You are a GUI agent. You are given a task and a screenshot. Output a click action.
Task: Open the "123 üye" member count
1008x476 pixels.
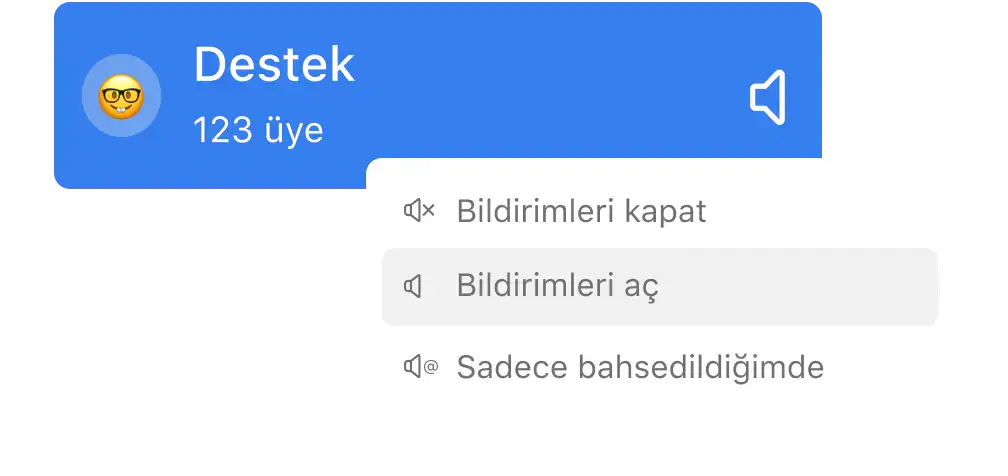(258, 130)
